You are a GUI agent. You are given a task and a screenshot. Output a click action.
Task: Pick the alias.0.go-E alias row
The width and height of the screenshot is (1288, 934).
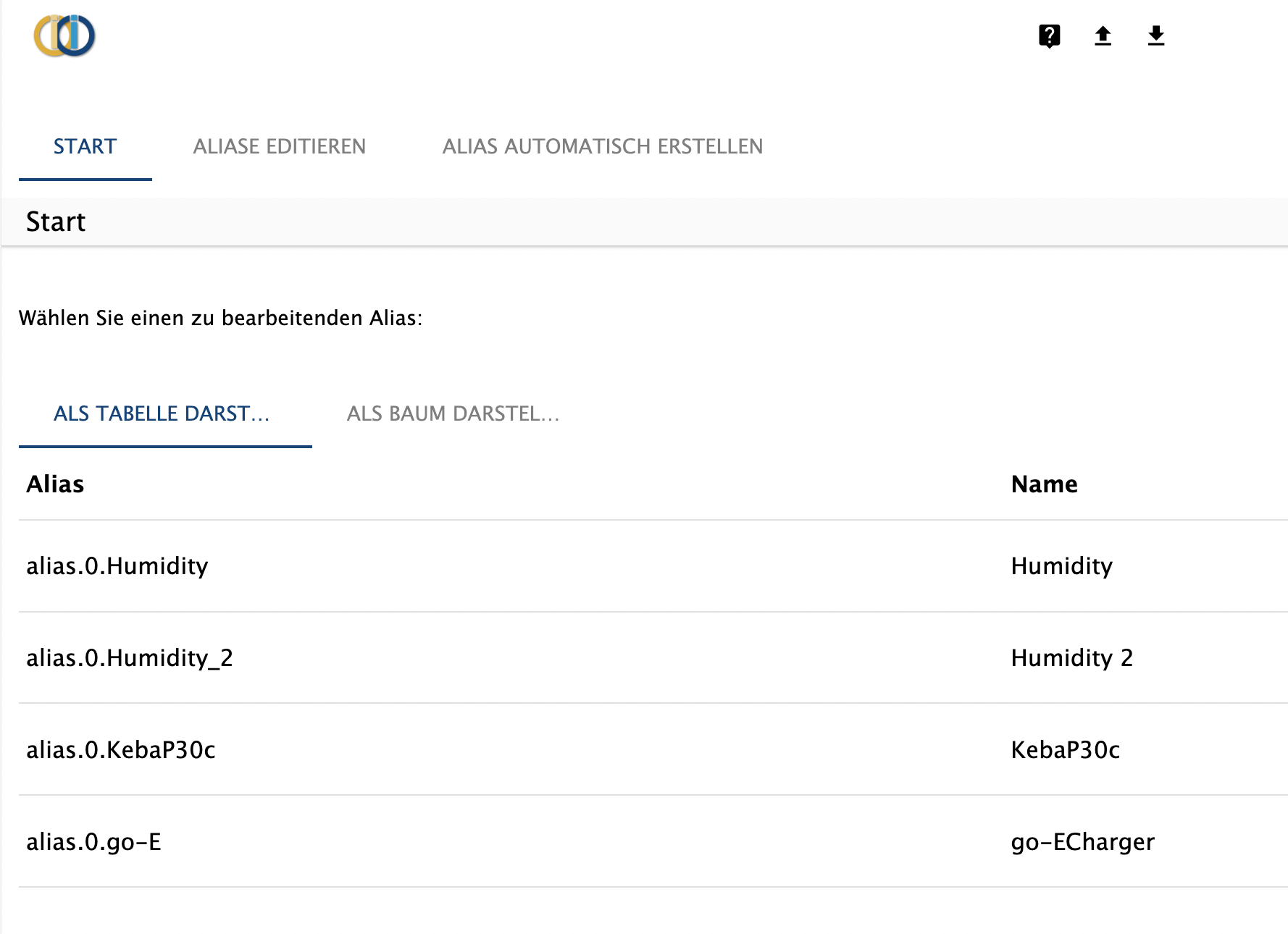tap(93, 842)
